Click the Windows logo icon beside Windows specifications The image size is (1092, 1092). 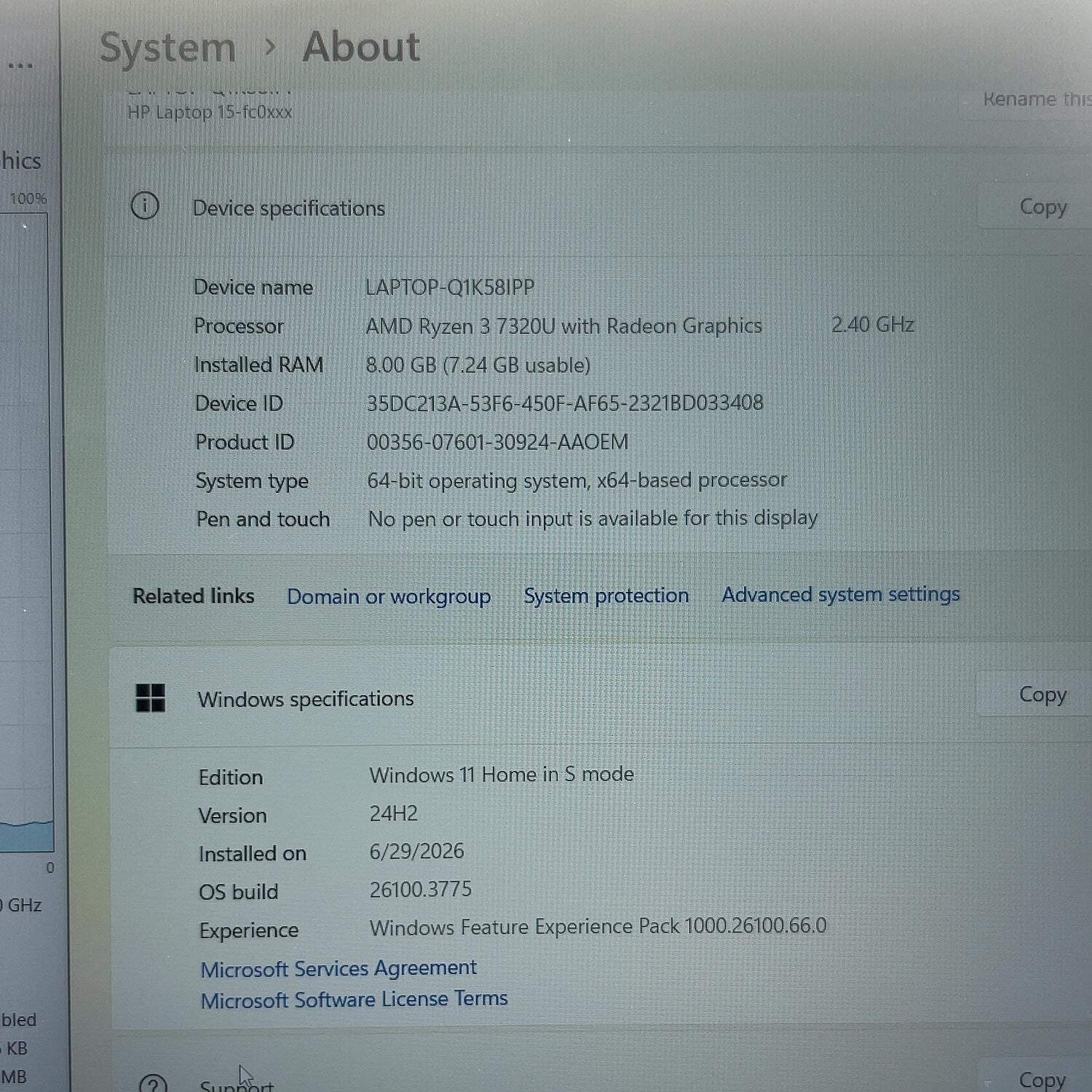point(151,698)
